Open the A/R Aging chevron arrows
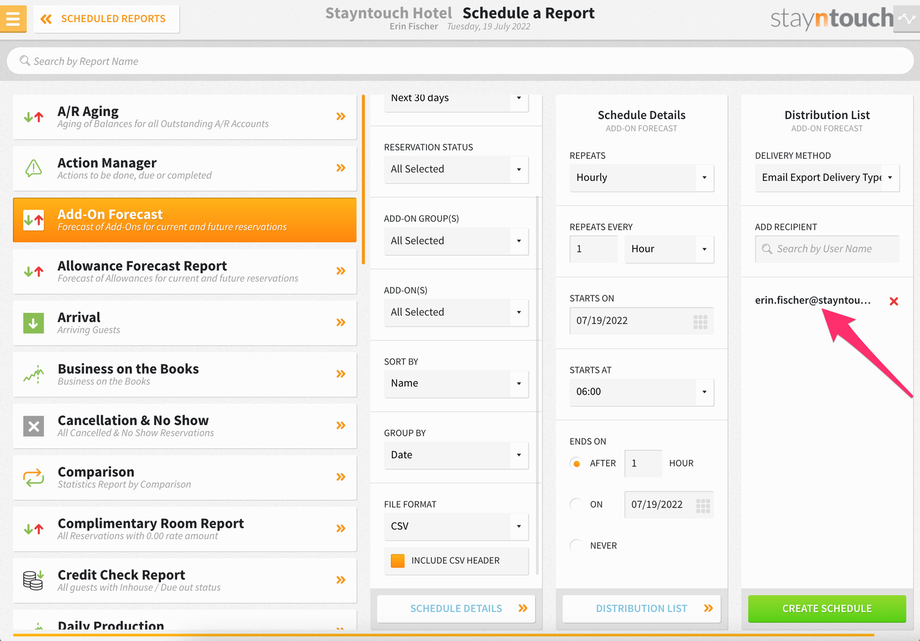This screenshot has width=920, height=641. [x=340, y=116]
